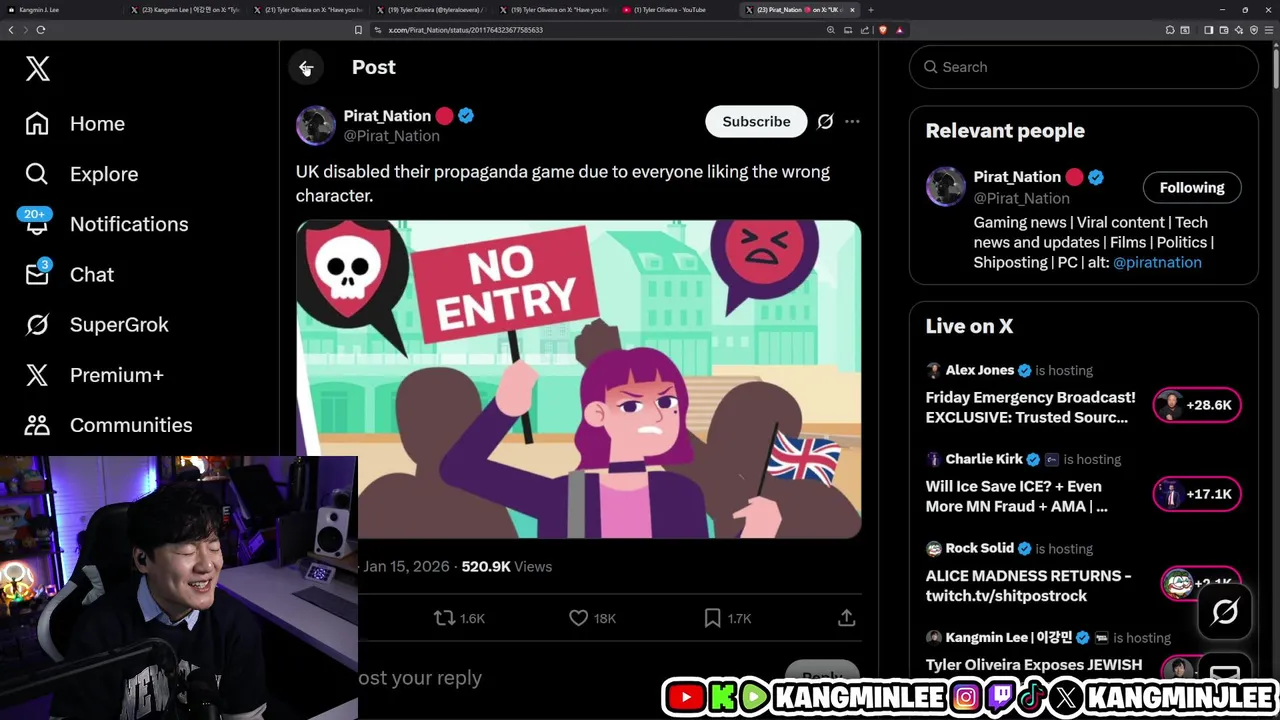The image size is (1280, 720).
Task: Click the Rock Solid host name
Action: tap(980, 548)
